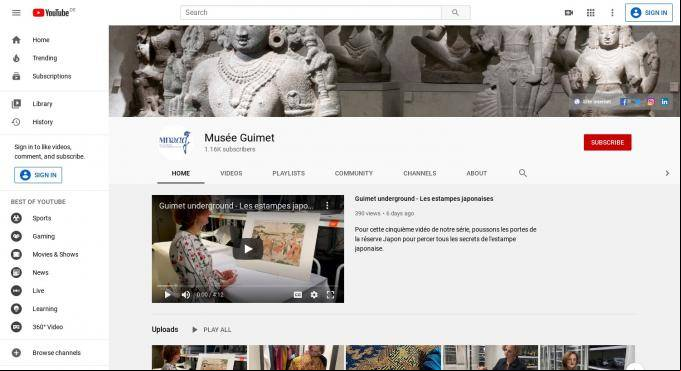The height and width of the screenshot is (371, 681).
Task: Switch to the ABOUT tab
Action: point(476,173)
